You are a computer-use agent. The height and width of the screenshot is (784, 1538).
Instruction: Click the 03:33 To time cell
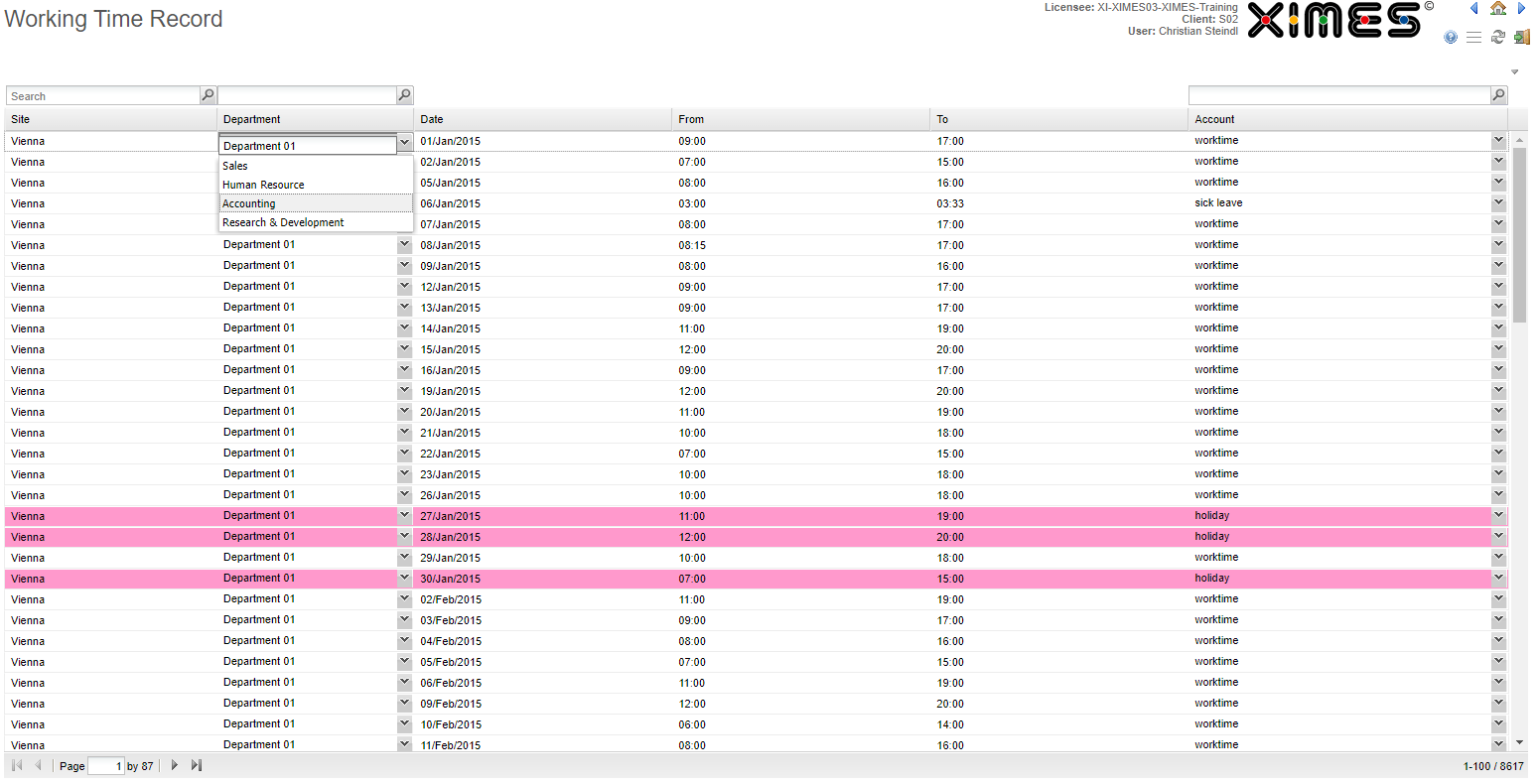pos(1059,203)
